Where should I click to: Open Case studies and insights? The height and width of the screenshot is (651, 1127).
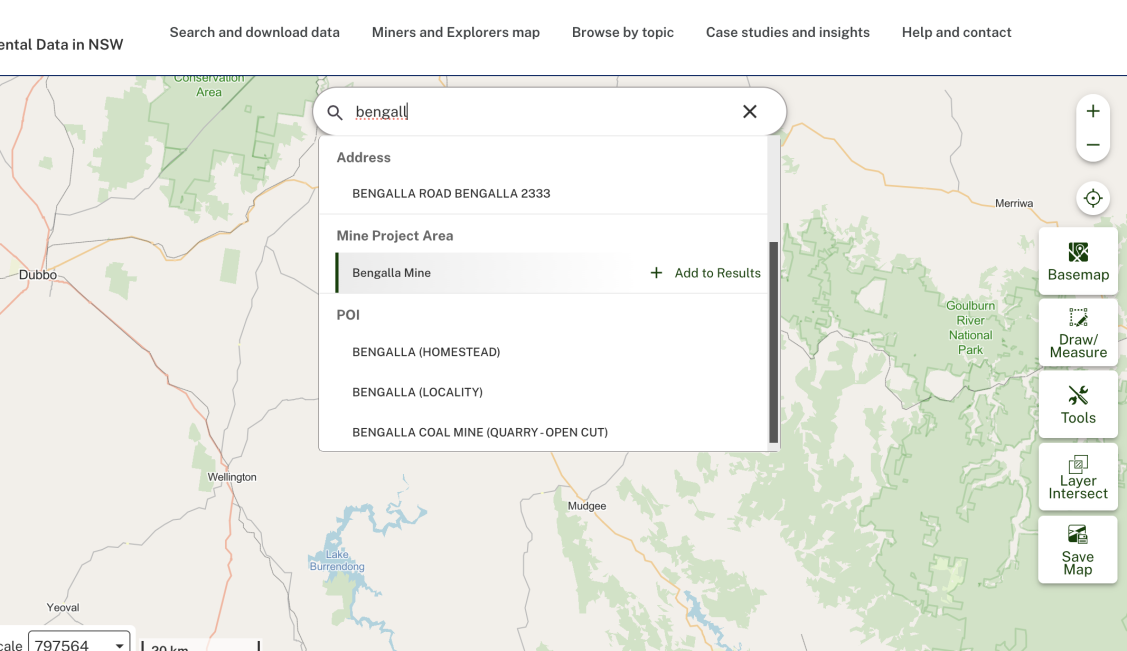click(788, 32)
